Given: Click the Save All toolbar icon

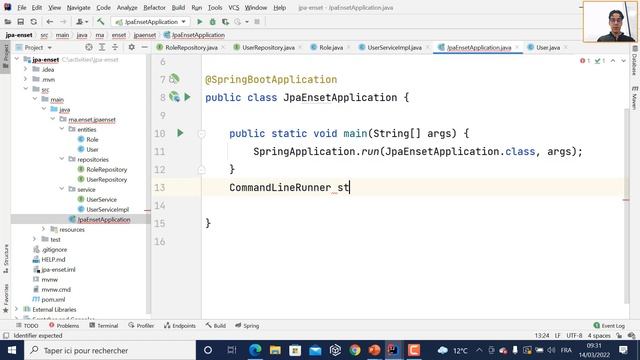Looking at the screenshot, I should (x=20, y=22).
